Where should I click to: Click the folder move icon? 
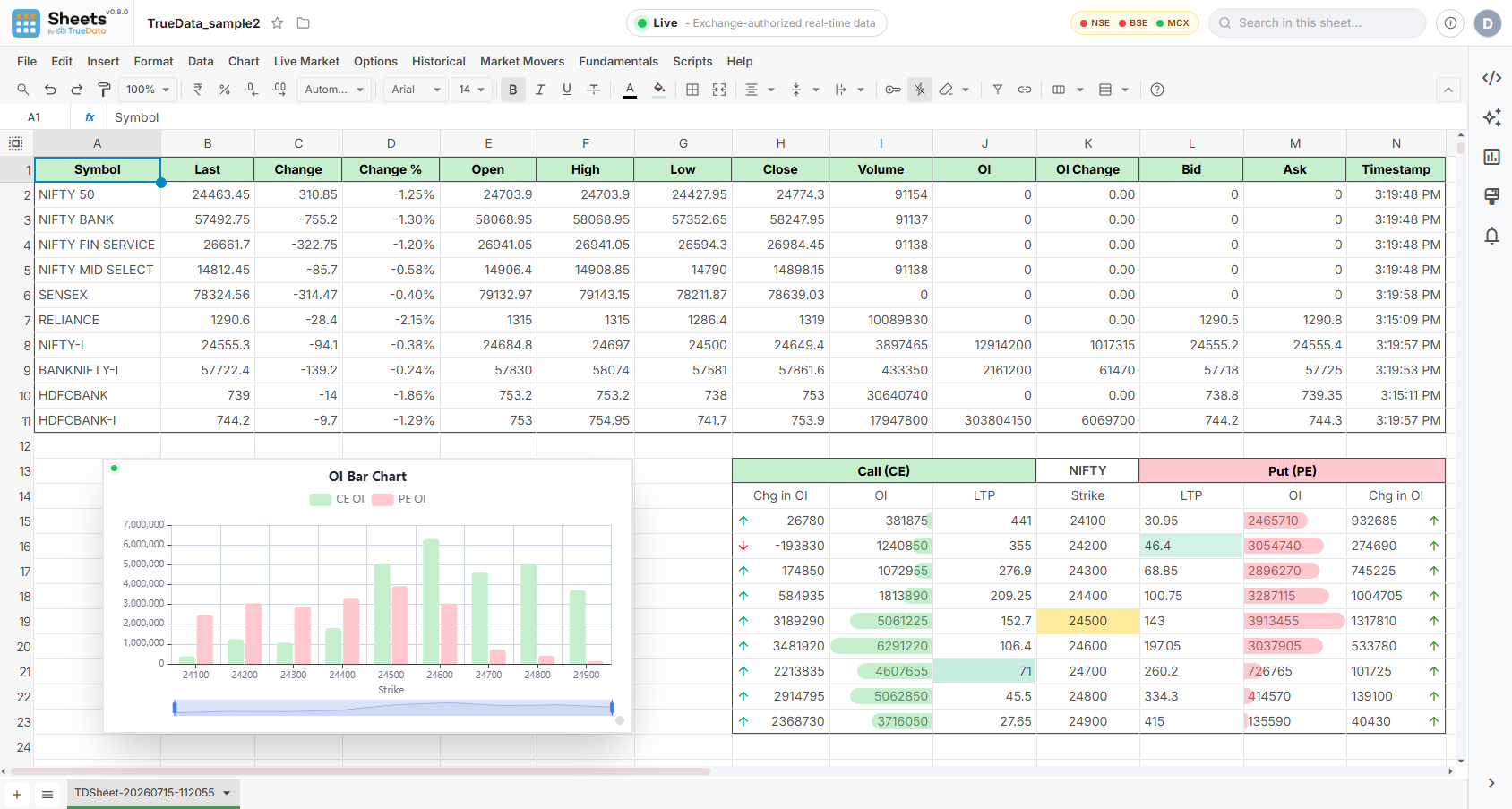tap(303, 23)
